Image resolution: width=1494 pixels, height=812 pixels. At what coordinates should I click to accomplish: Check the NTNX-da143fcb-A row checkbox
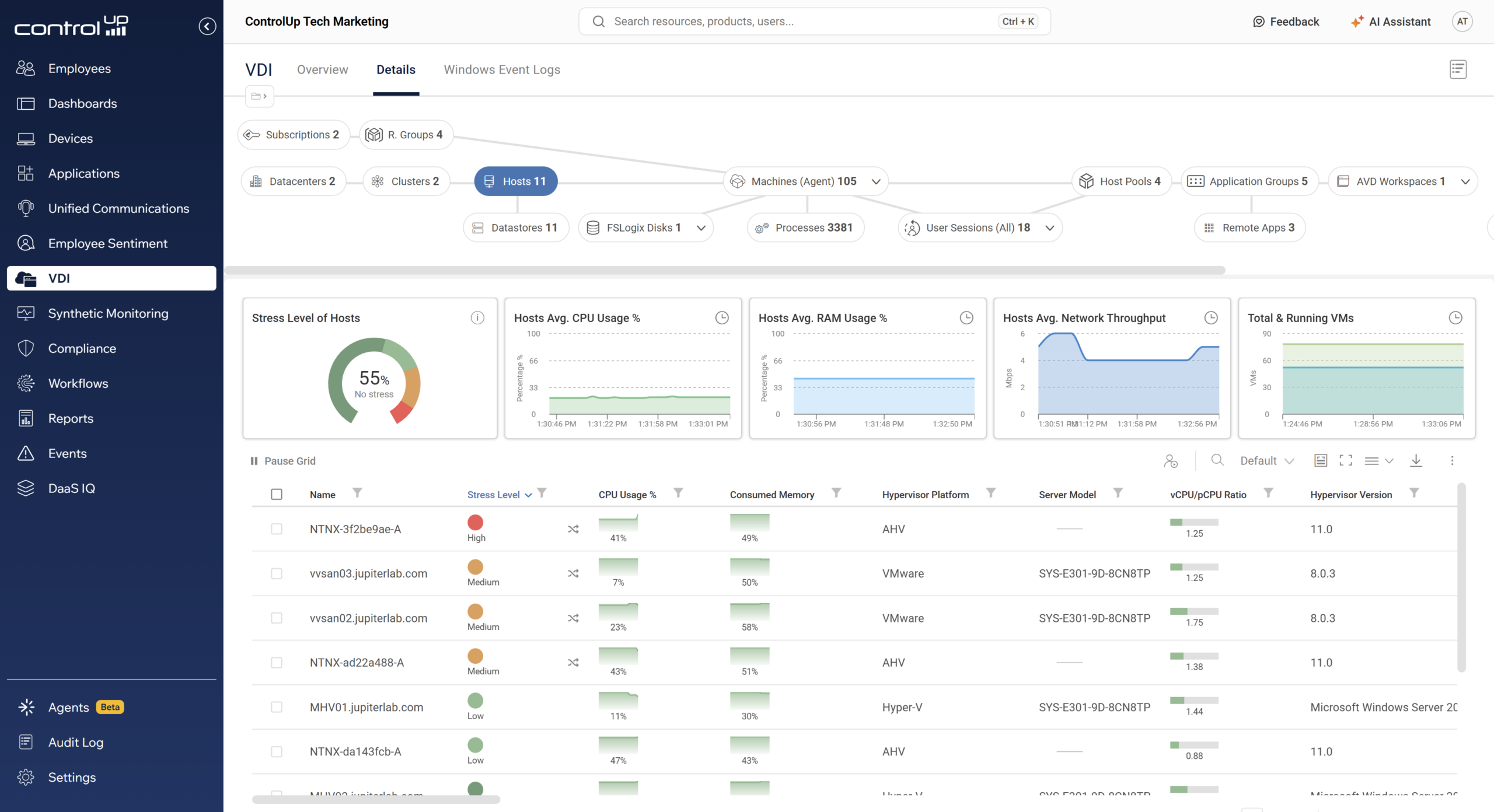coord(277,752)
